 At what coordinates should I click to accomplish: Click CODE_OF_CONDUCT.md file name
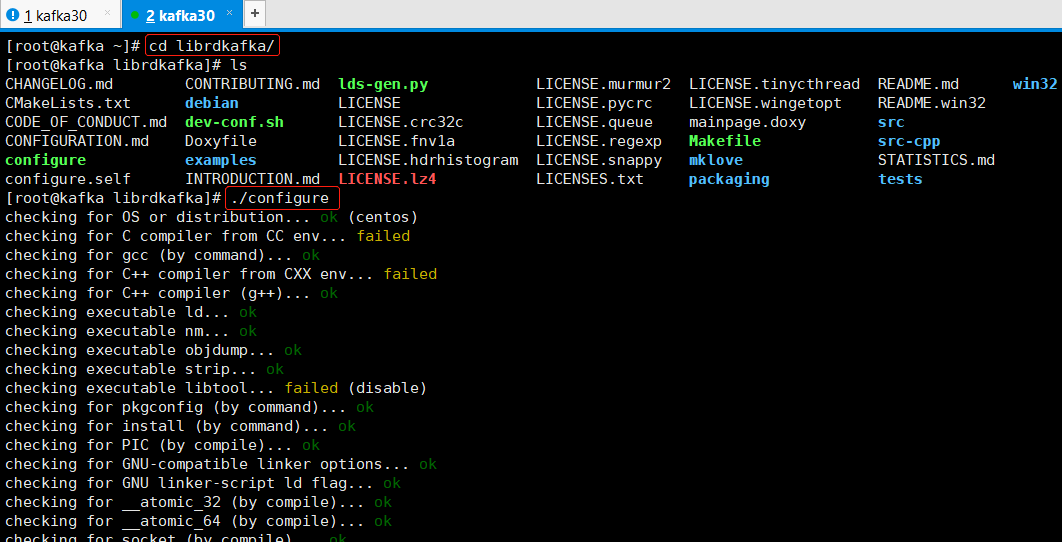(86, 122)
